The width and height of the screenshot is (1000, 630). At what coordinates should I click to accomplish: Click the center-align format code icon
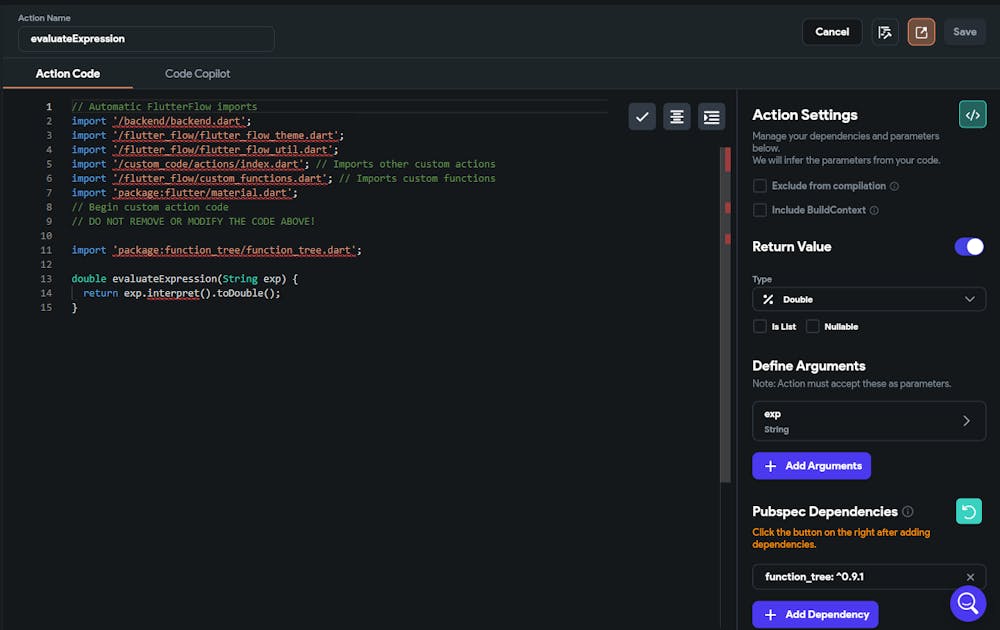coord(677,117)
